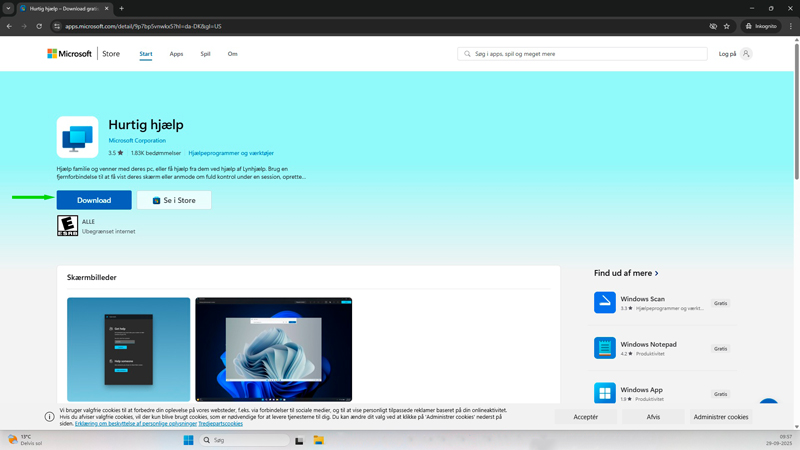This screenshot has width=800, height=450.
Task: Open a new browser tab
Action: point(121,9)
